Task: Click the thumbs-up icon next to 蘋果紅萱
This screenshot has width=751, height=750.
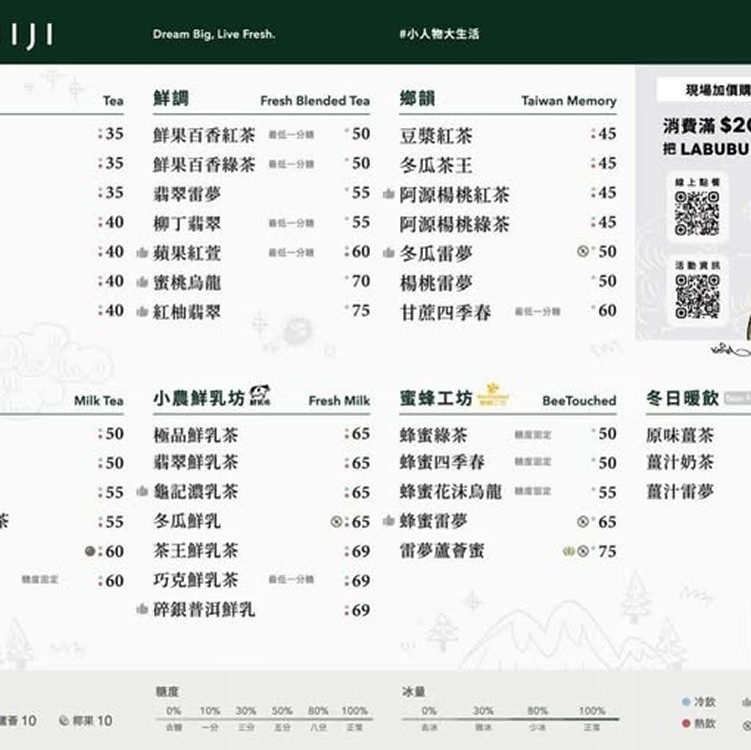Action: click(x=142, y=253)
